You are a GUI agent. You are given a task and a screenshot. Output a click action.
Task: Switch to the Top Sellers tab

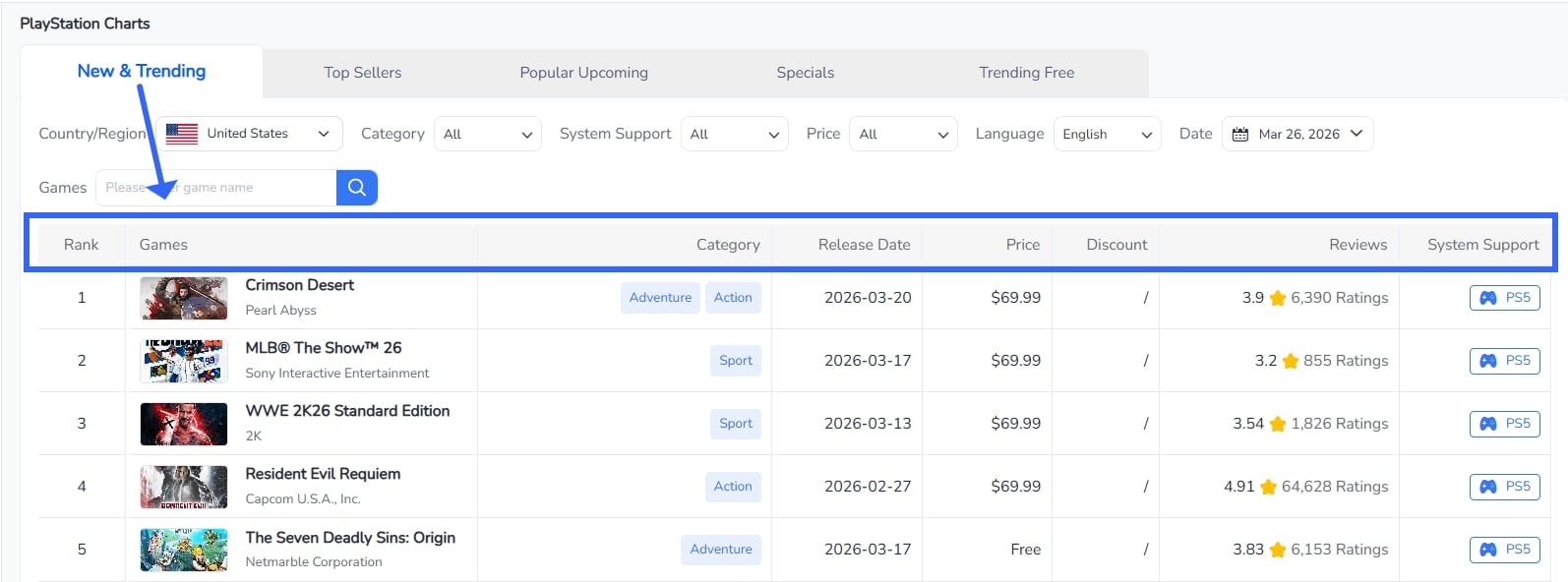click(362, 73)
